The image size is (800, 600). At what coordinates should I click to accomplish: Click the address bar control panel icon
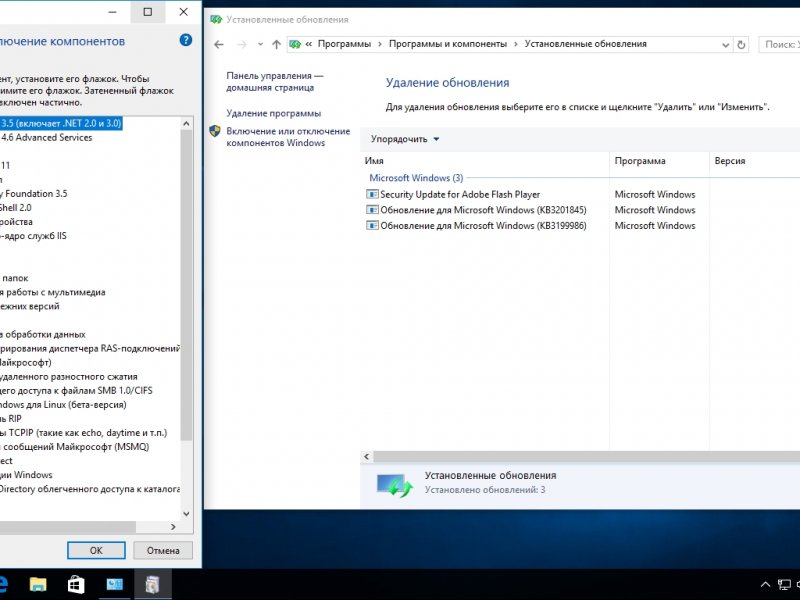point(295,44)
